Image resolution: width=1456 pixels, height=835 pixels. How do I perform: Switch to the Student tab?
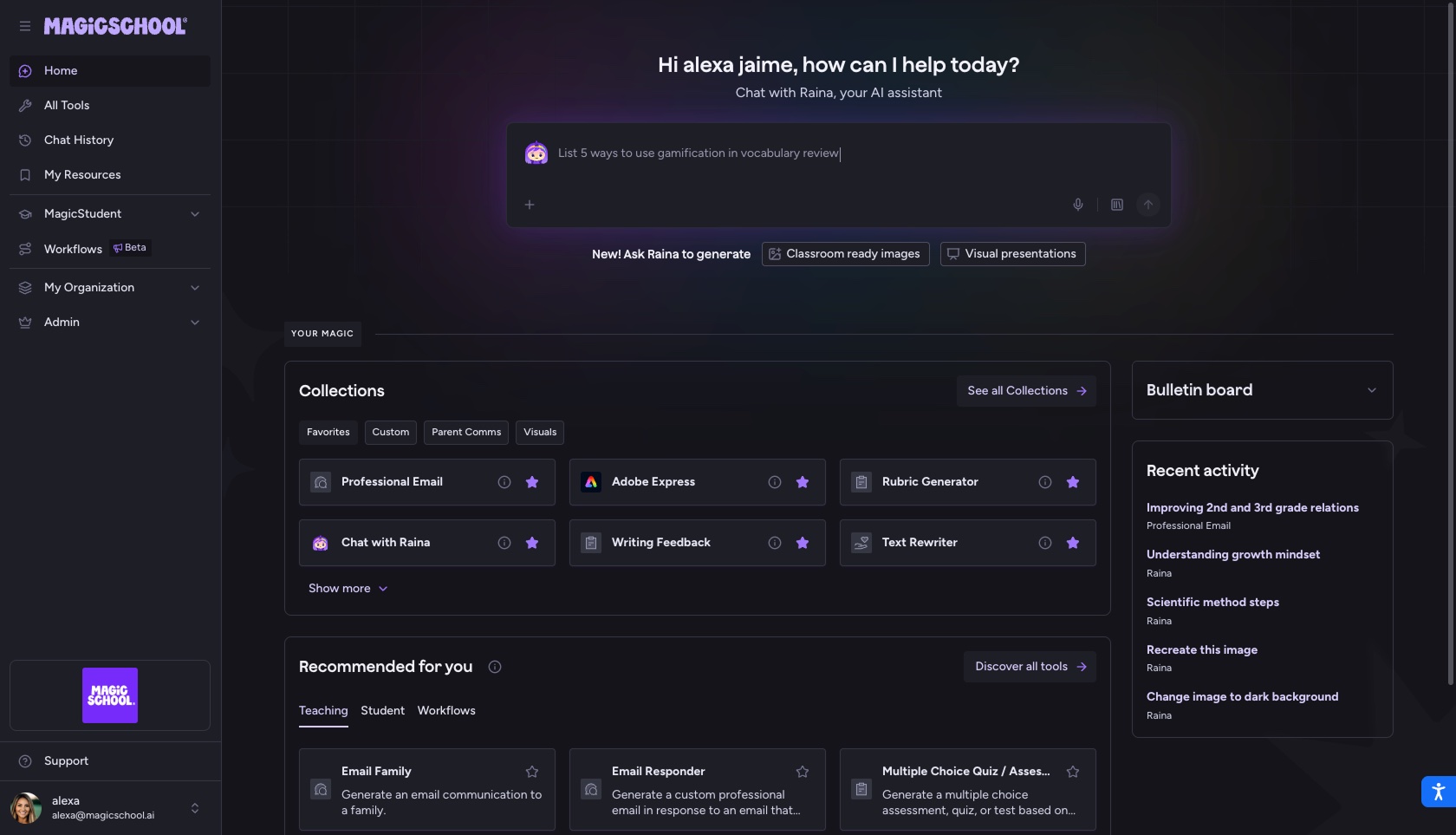[x=383, y=711]
